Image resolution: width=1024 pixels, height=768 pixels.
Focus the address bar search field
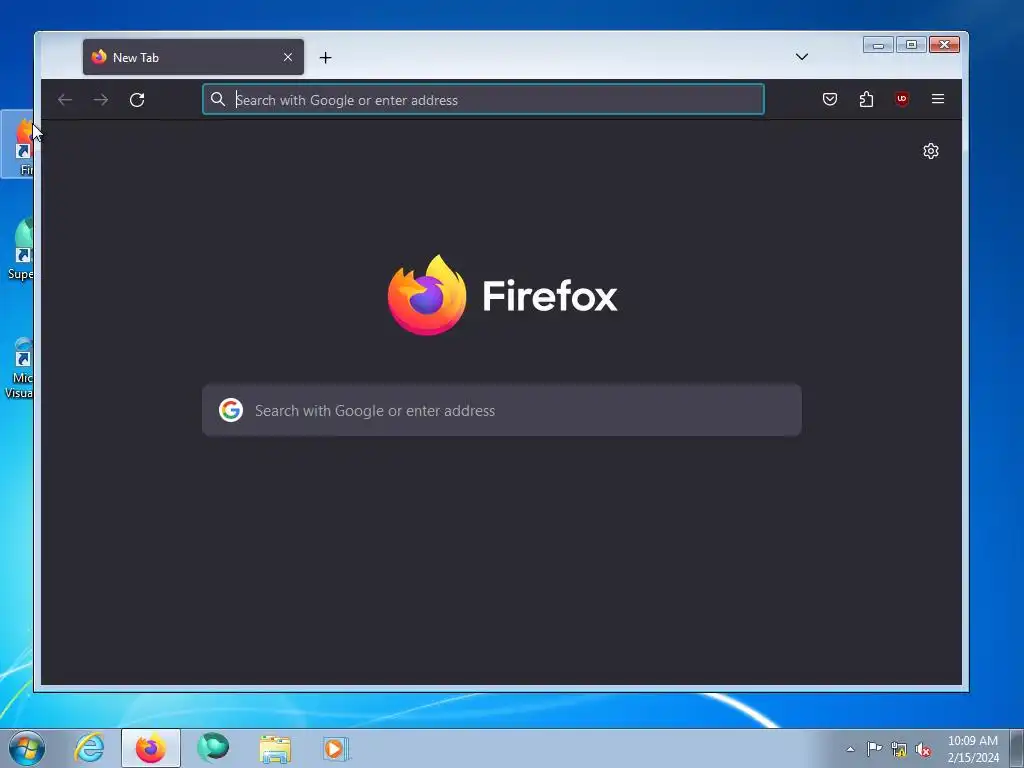pyautogui.click(x=483, y=99)
